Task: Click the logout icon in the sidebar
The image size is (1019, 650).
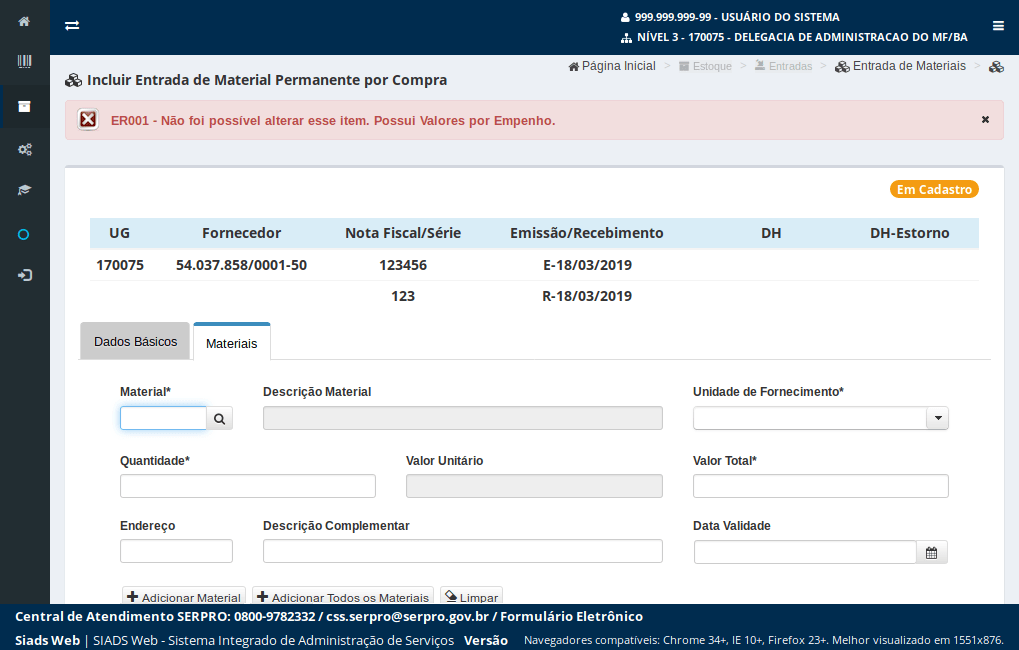Action: [x=24, y=275]
